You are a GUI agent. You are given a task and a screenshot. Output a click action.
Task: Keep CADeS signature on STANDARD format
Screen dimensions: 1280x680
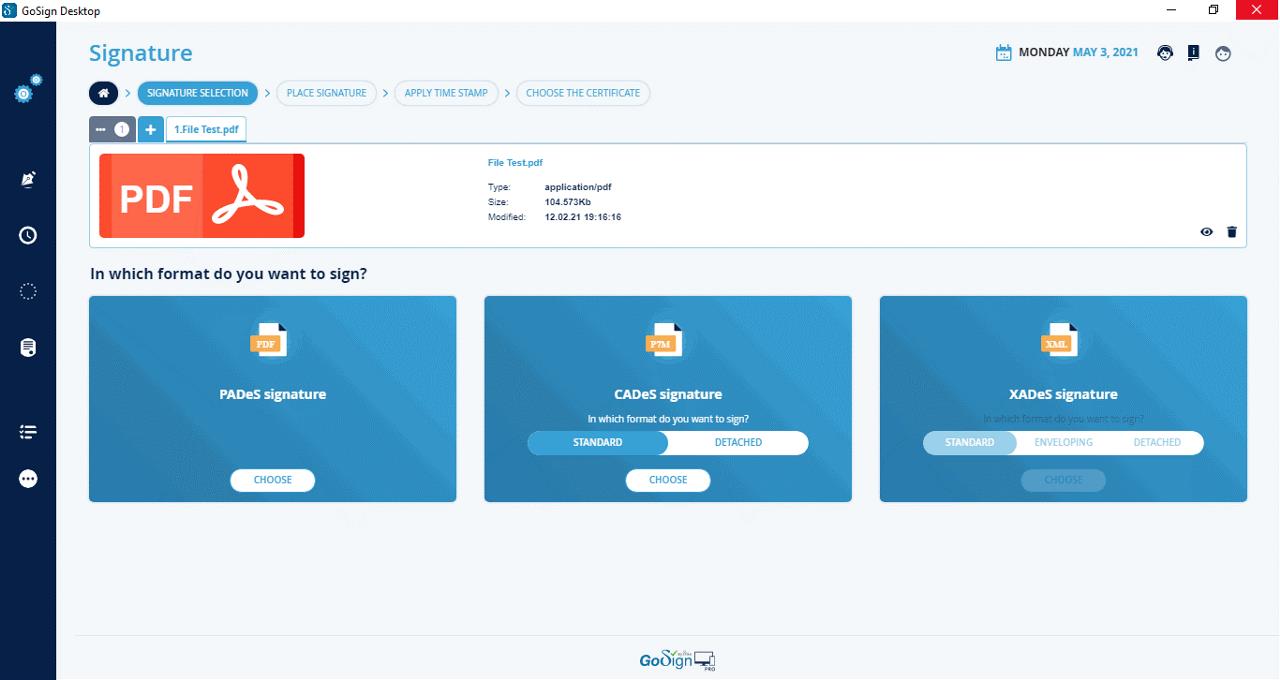pos(597,442)
